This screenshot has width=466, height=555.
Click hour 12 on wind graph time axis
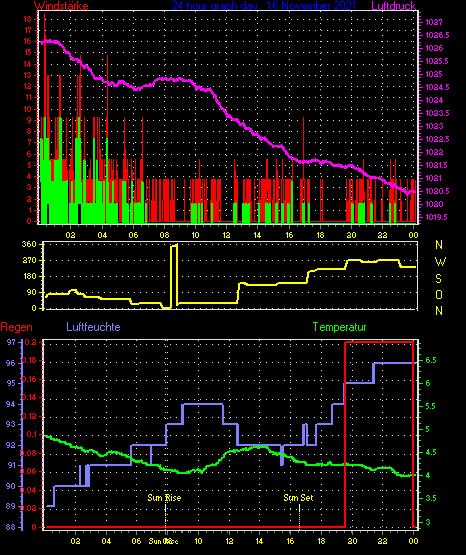click(x=226, y=235)
